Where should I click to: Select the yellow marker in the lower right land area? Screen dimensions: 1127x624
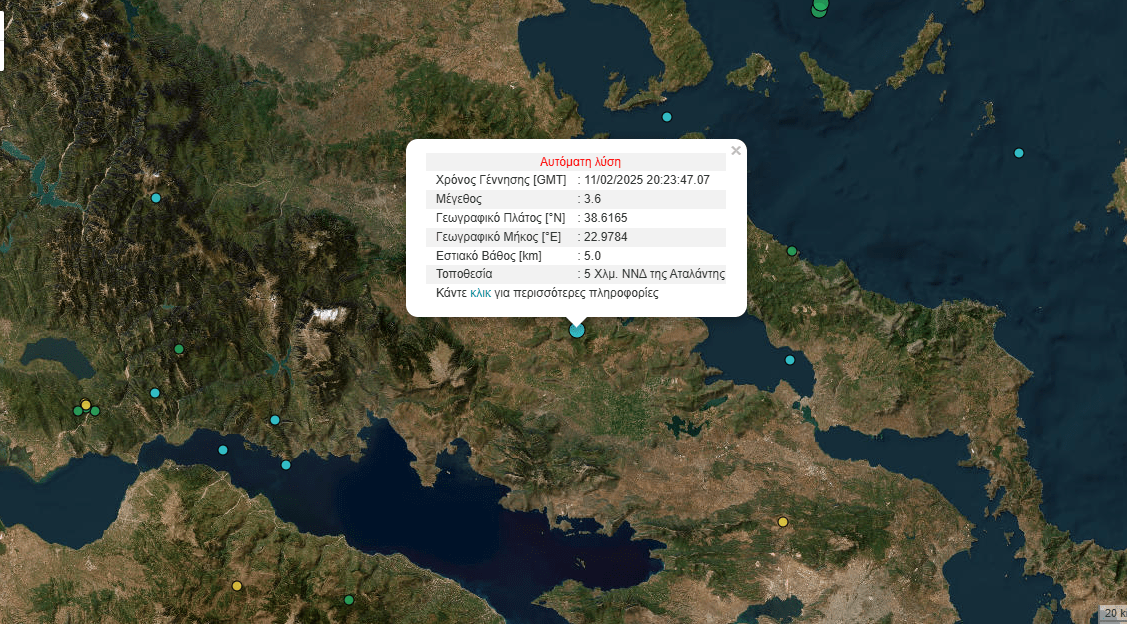(x=783, y=522)
